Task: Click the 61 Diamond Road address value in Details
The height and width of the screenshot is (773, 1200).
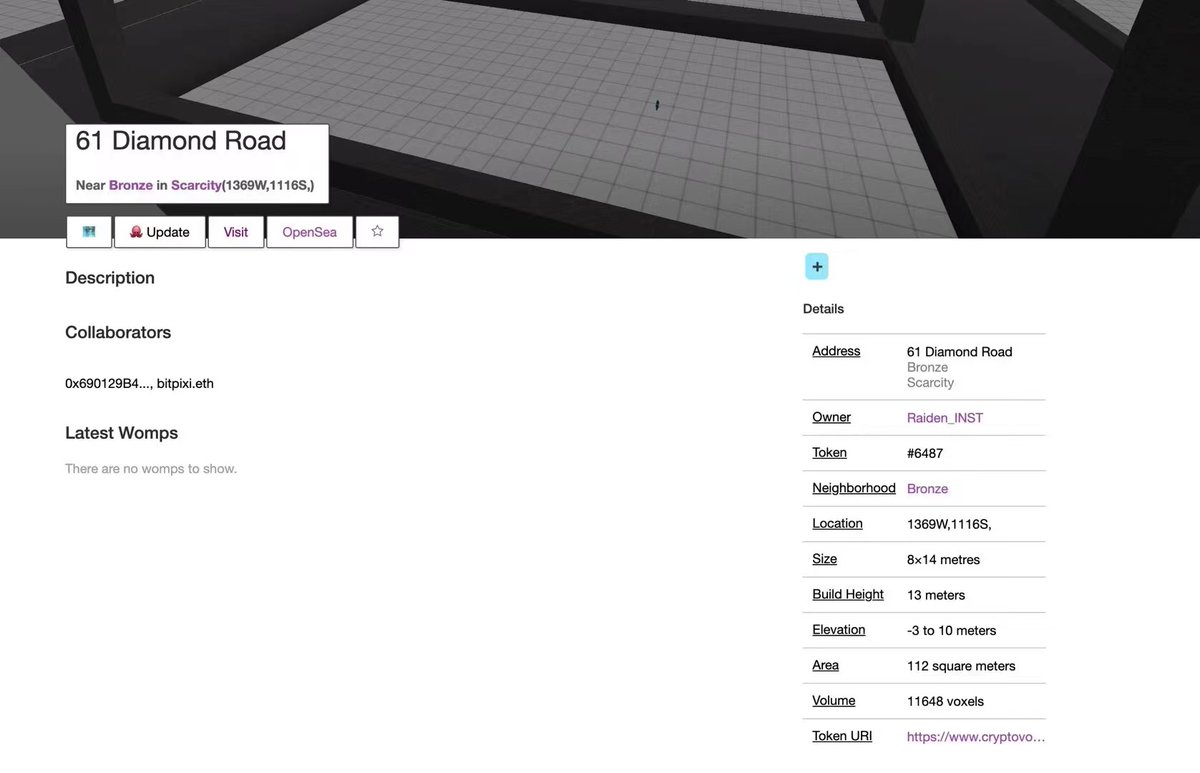Action: [959, 352]
